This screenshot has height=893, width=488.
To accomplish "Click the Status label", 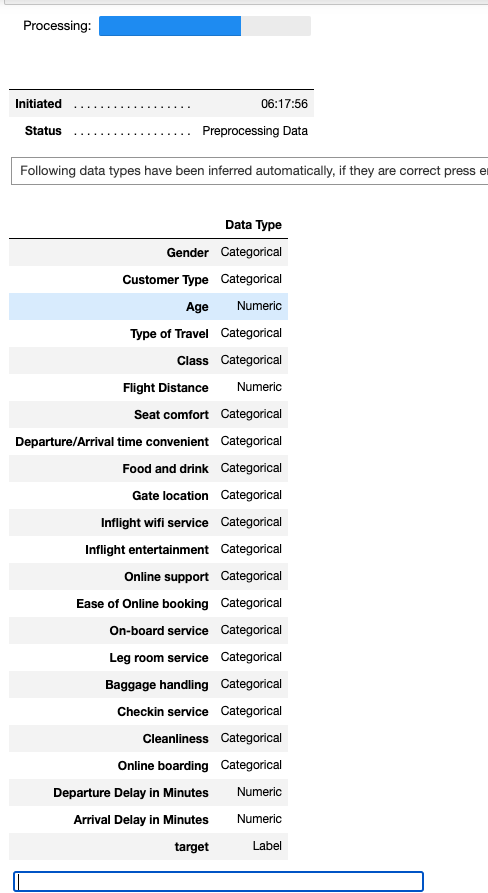I will pyautogui.click(x=43, y=131).
